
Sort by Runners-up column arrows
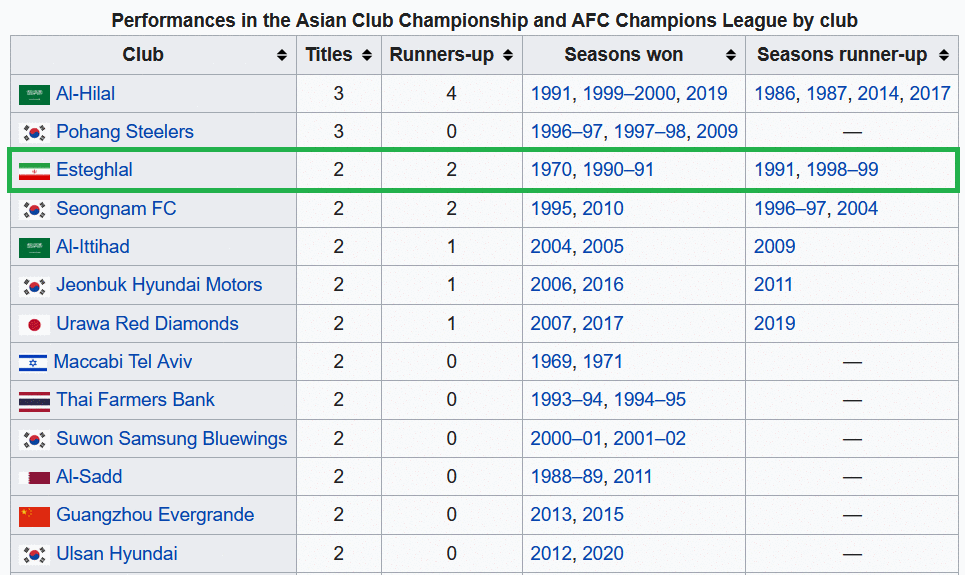pos(508,55)
